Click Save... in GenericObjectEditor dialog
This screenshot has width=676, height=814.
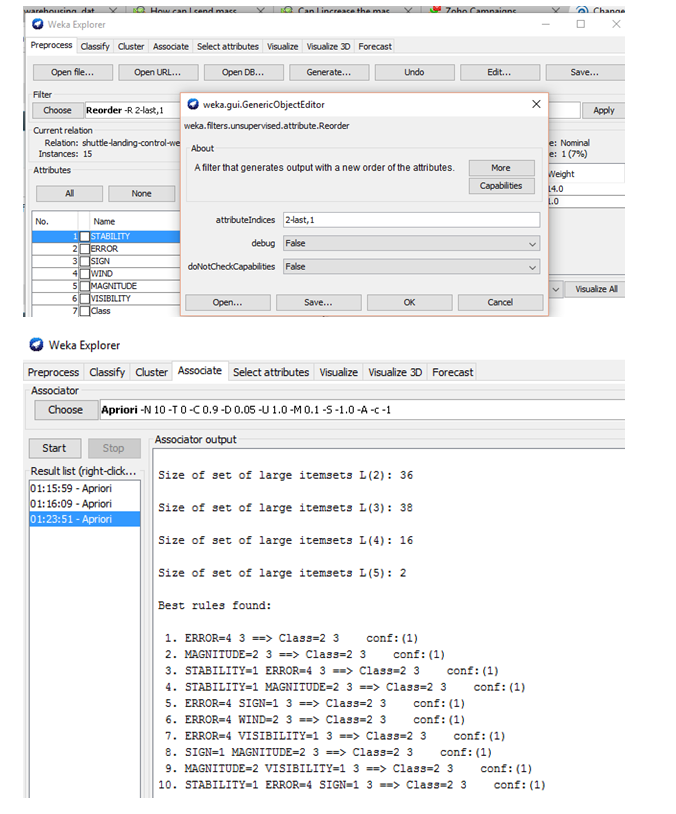318,303
